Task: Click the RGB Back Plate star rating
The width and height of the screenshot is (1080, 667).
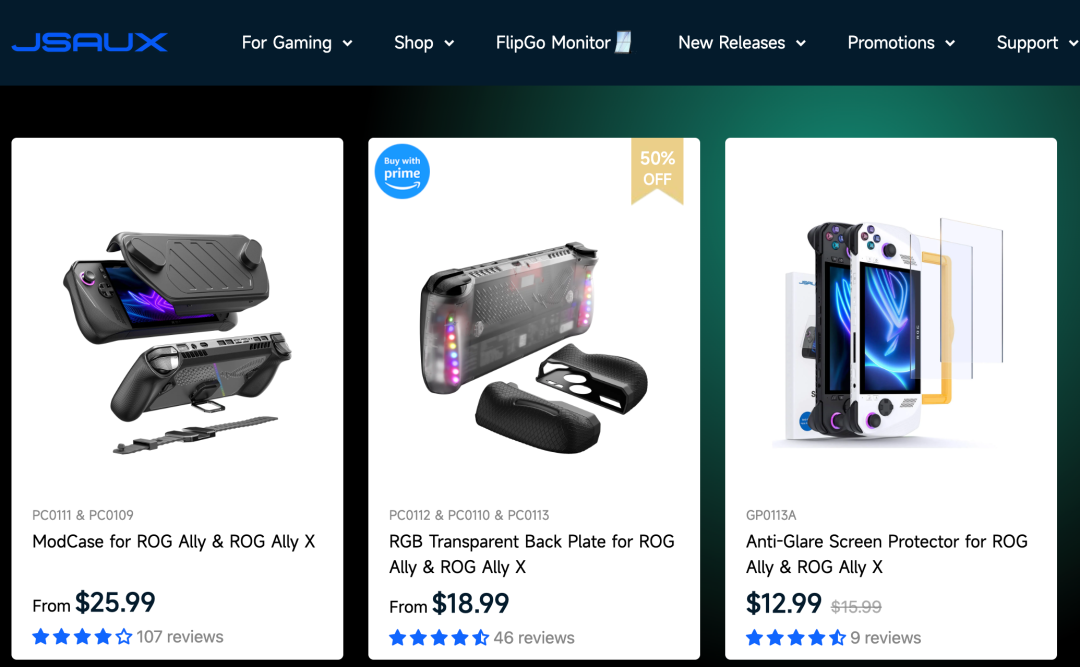Action: pos(439,638)
